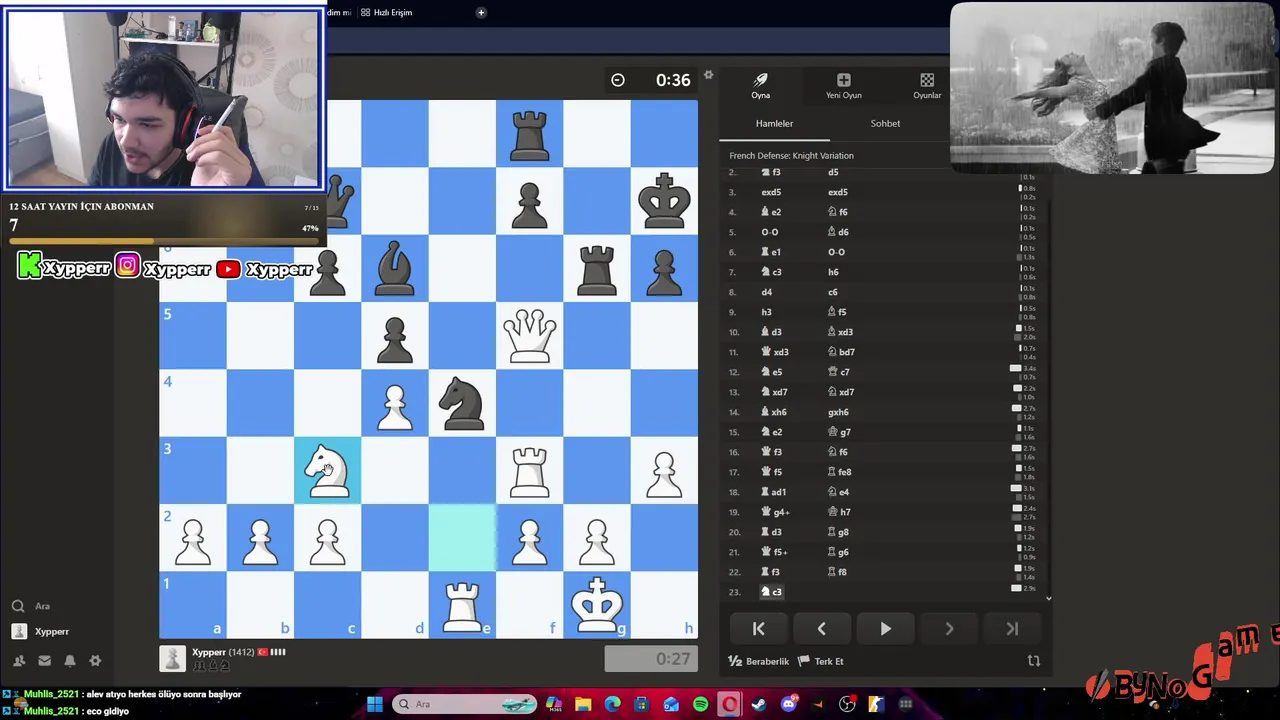Open the notifications bell icon

click(x=70, y=661)
